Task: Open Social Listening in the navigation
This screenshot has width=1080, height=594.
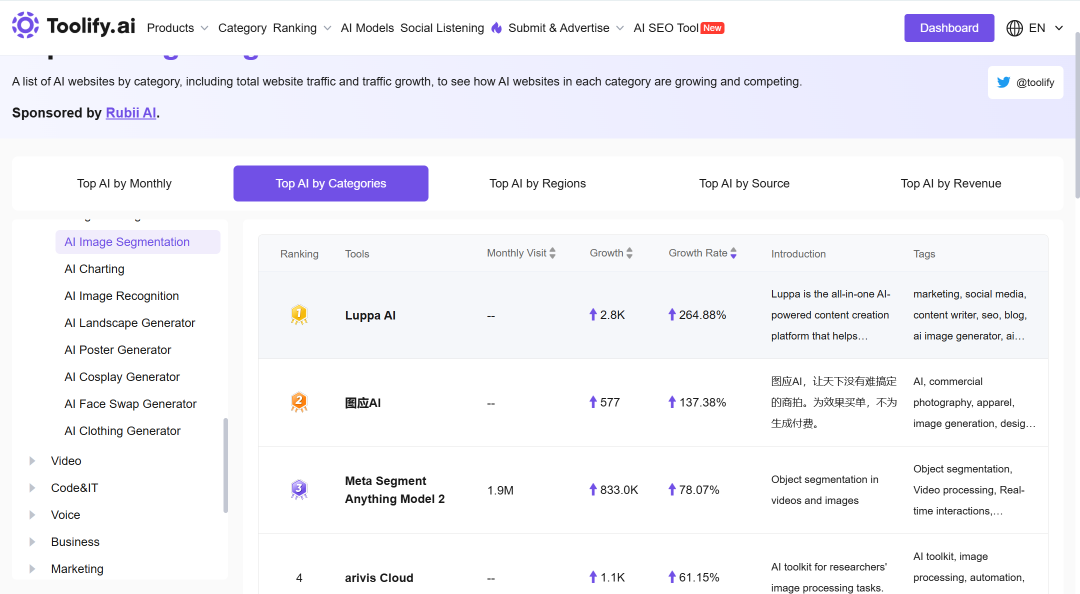Action: [442, 28]
